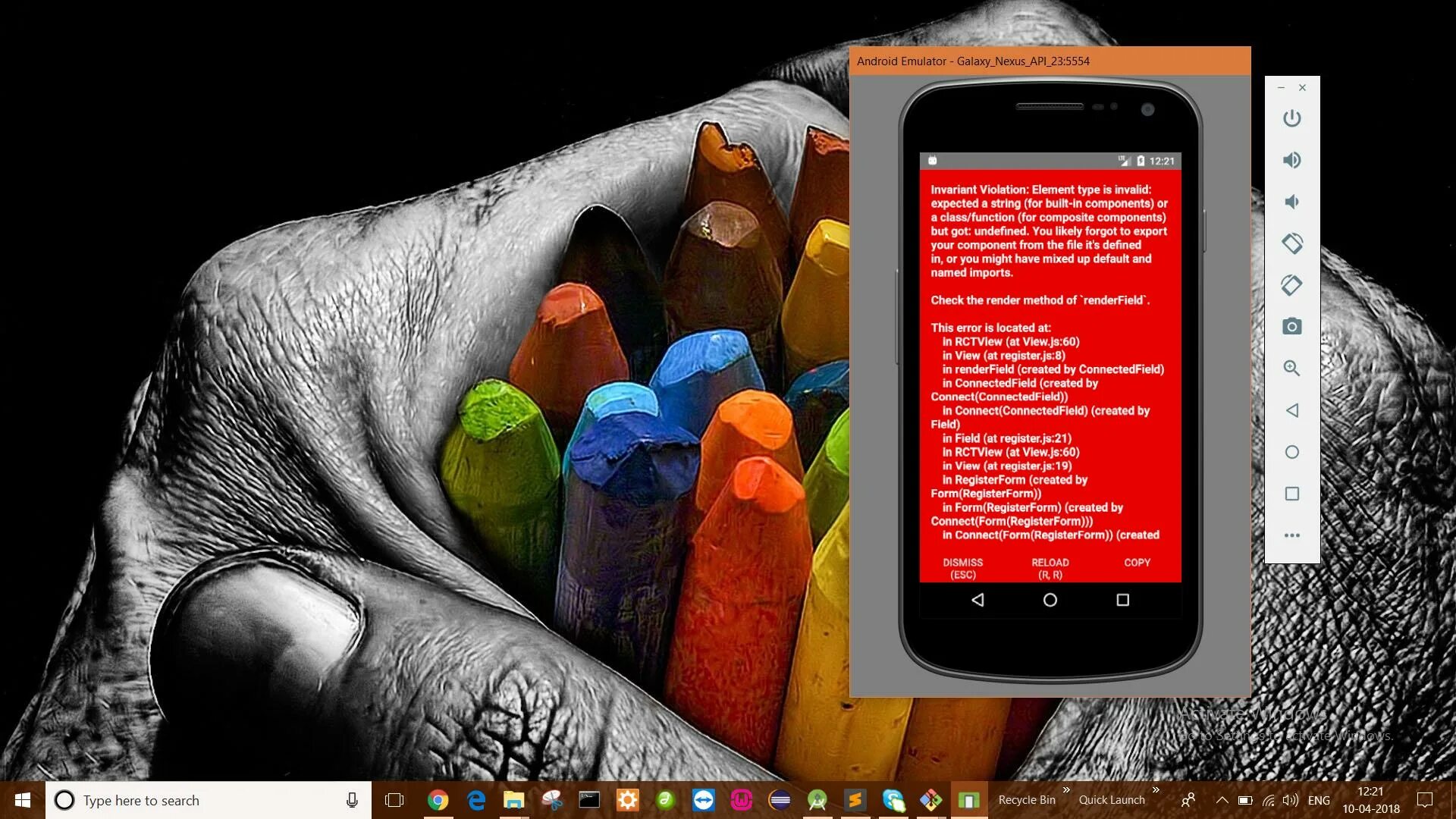
Task: Expand Quick Launch toolbar chevron
Action: [1156, 790]
